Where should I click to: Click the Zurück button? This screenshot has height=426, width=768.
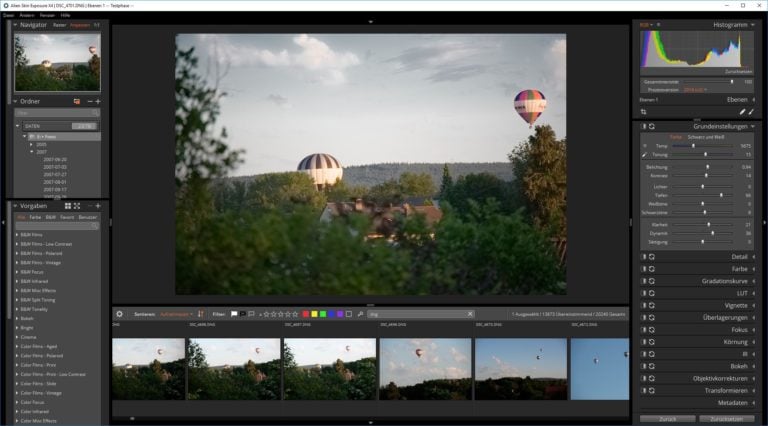click(667, 419)
